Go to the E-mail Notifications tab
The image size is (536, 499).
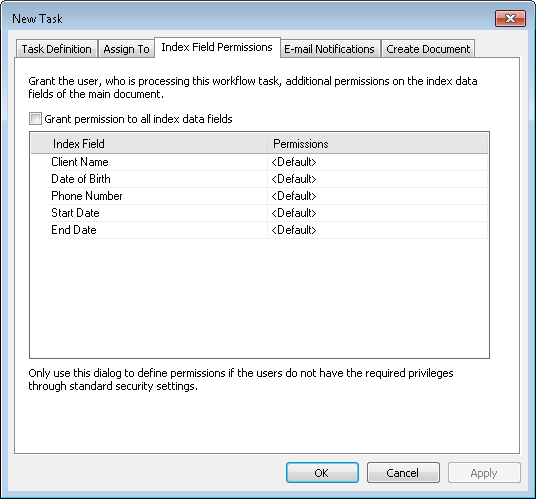(x=330, y=49)
